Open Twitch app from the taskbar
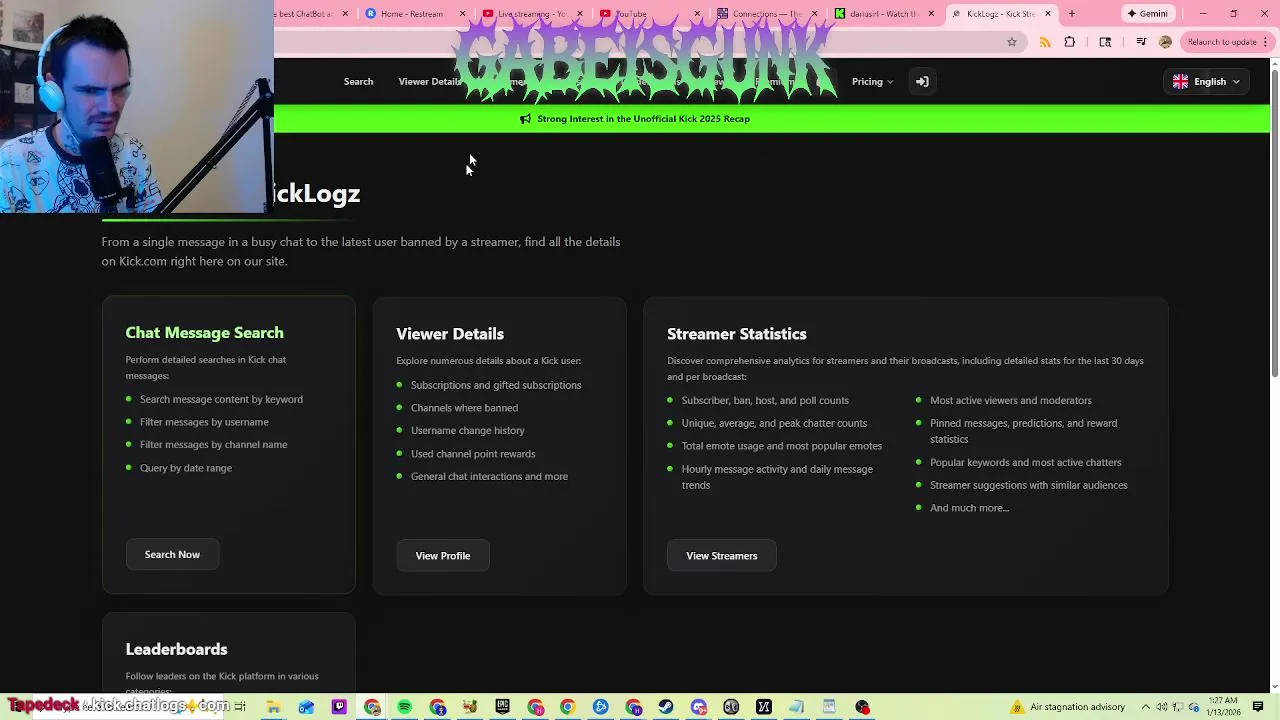The image size is (1280, 720). (x=339, y=707)
